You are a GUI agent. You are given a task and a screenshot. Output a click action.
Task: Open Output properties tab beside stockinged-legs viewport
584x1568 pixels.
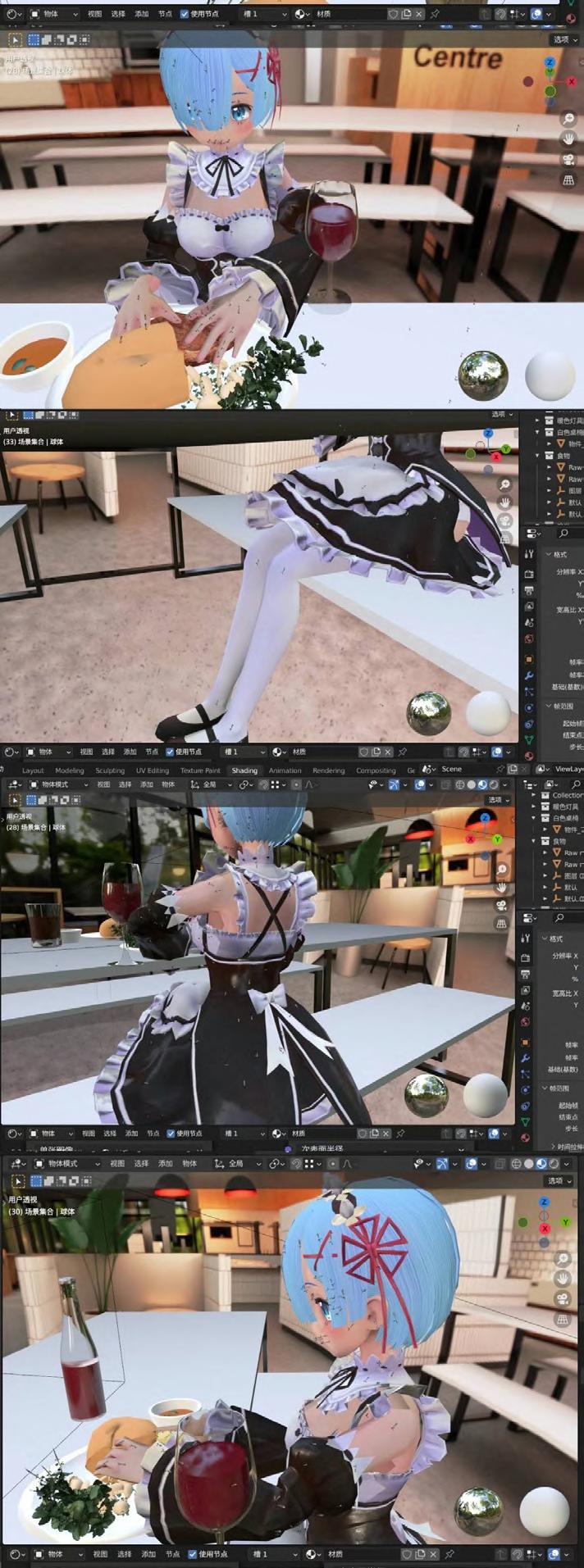coord(529,590)
